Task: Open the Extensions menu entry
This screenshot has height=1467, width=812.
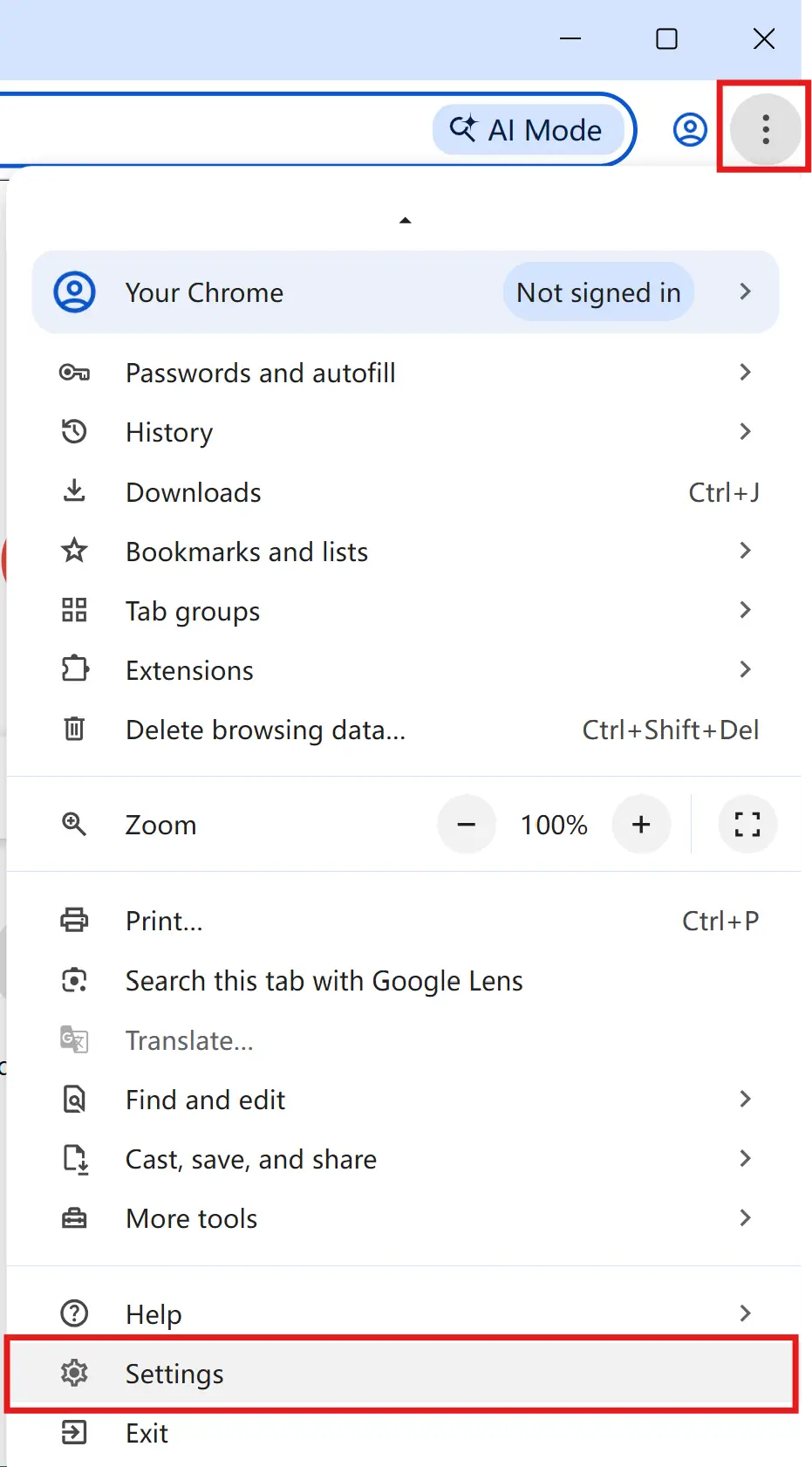Action: point(405,670)
